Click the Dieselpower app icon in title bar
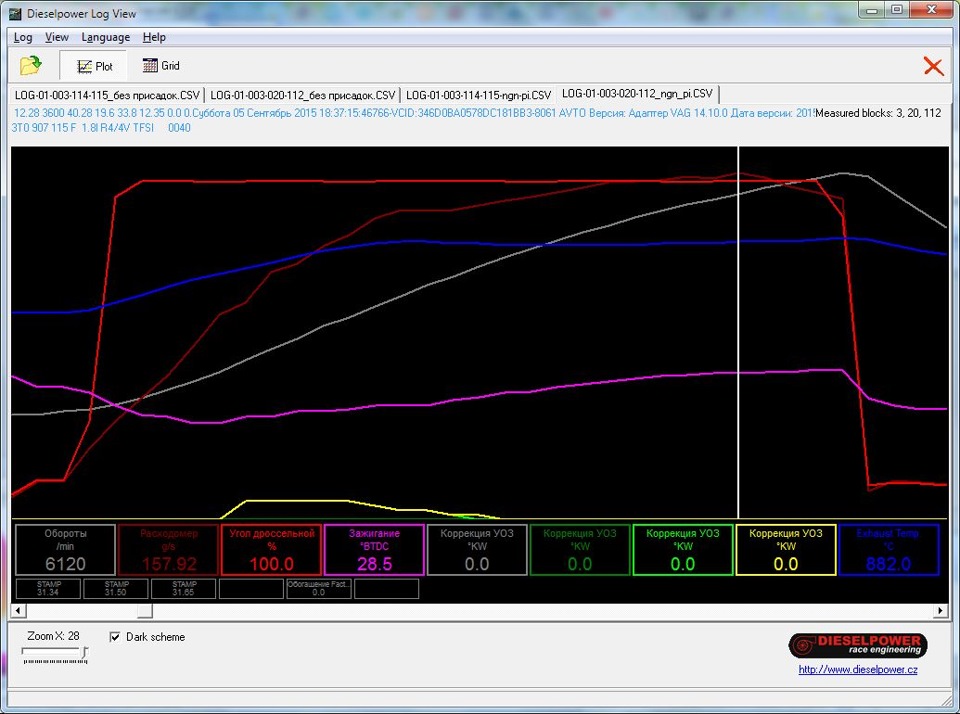 tap(14, 13)
